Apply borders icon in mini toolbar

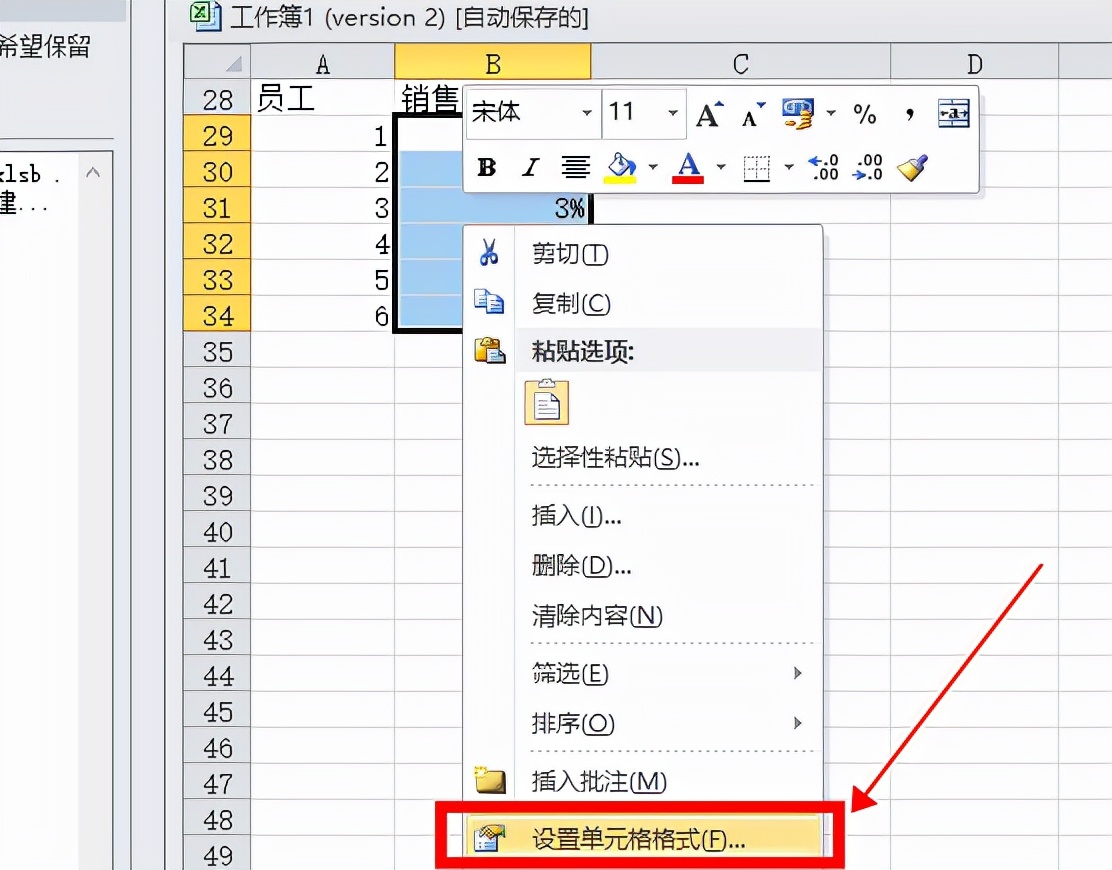(757, 169)
